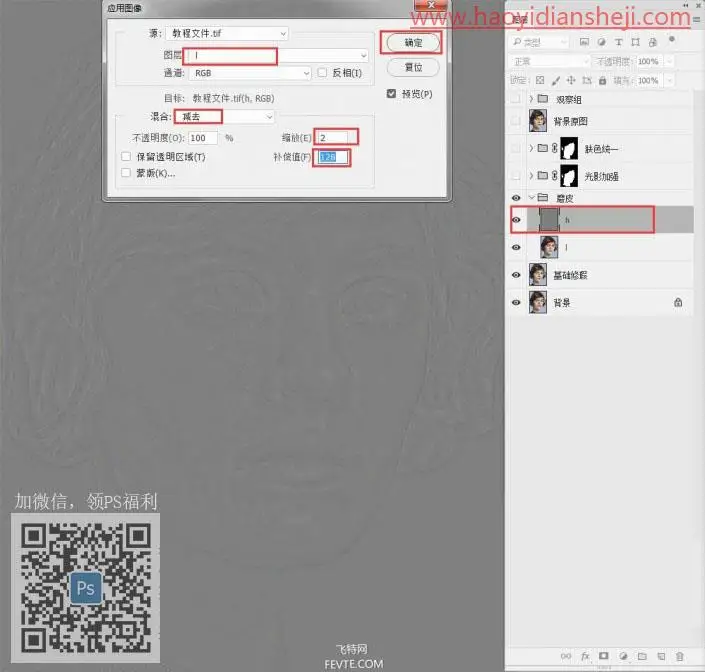Lock position move icon
The image size is (705, 672).
tap(571, 80)
